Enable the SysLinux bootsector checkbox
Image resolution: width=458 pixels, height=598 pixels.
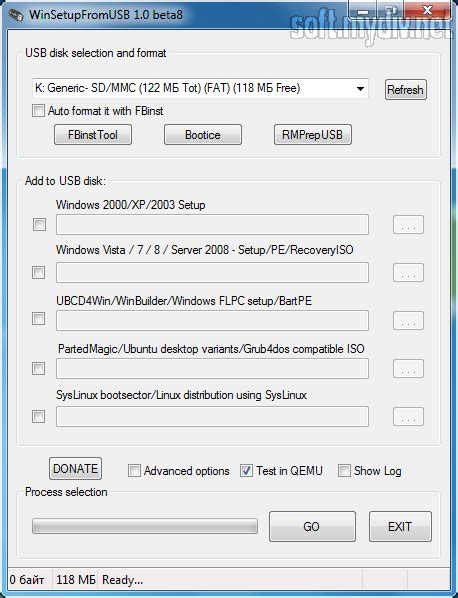[39, 416]
